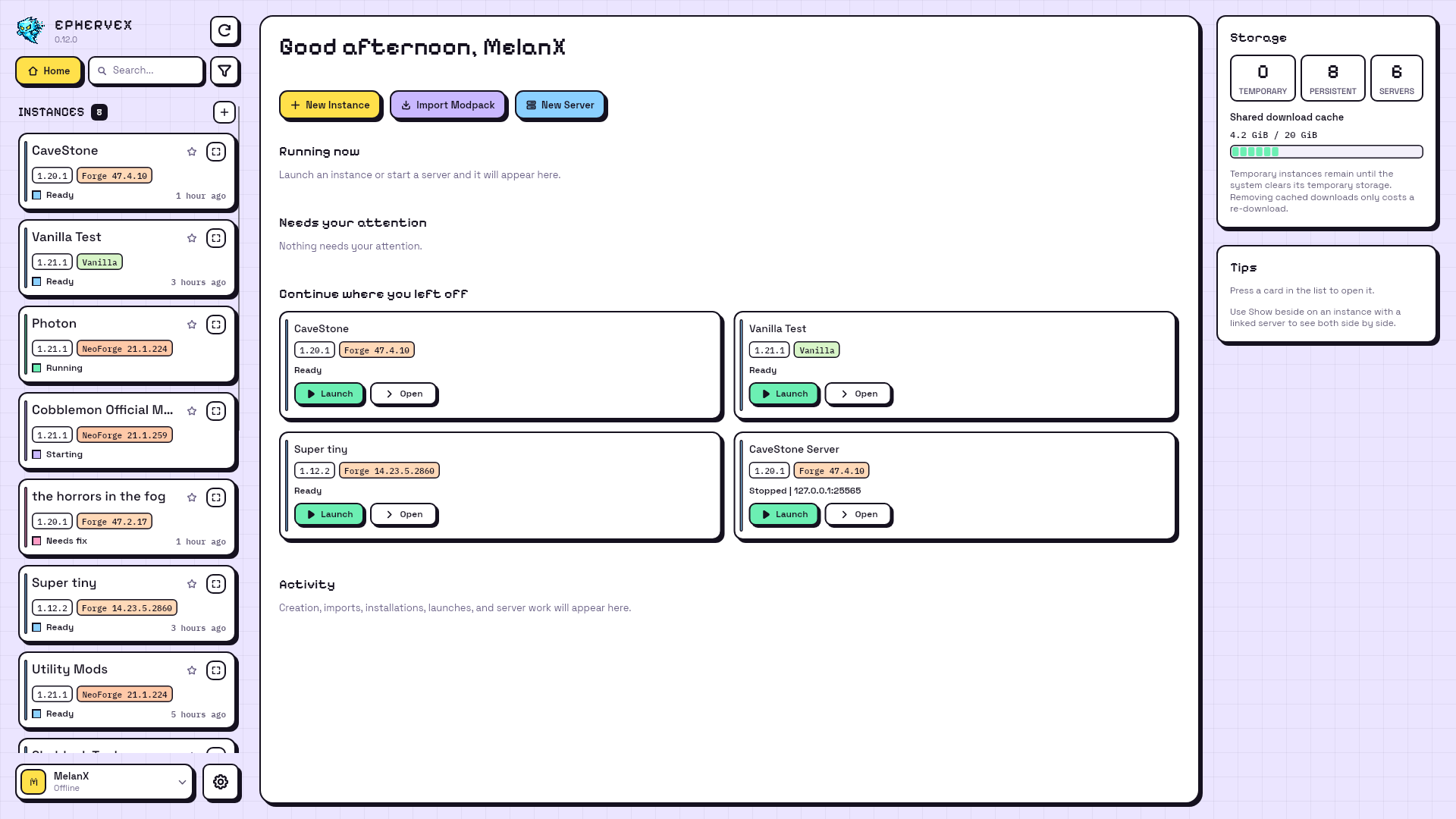
Task: Click expand icon on Utility Mods card
Action: tap(216, 670)
